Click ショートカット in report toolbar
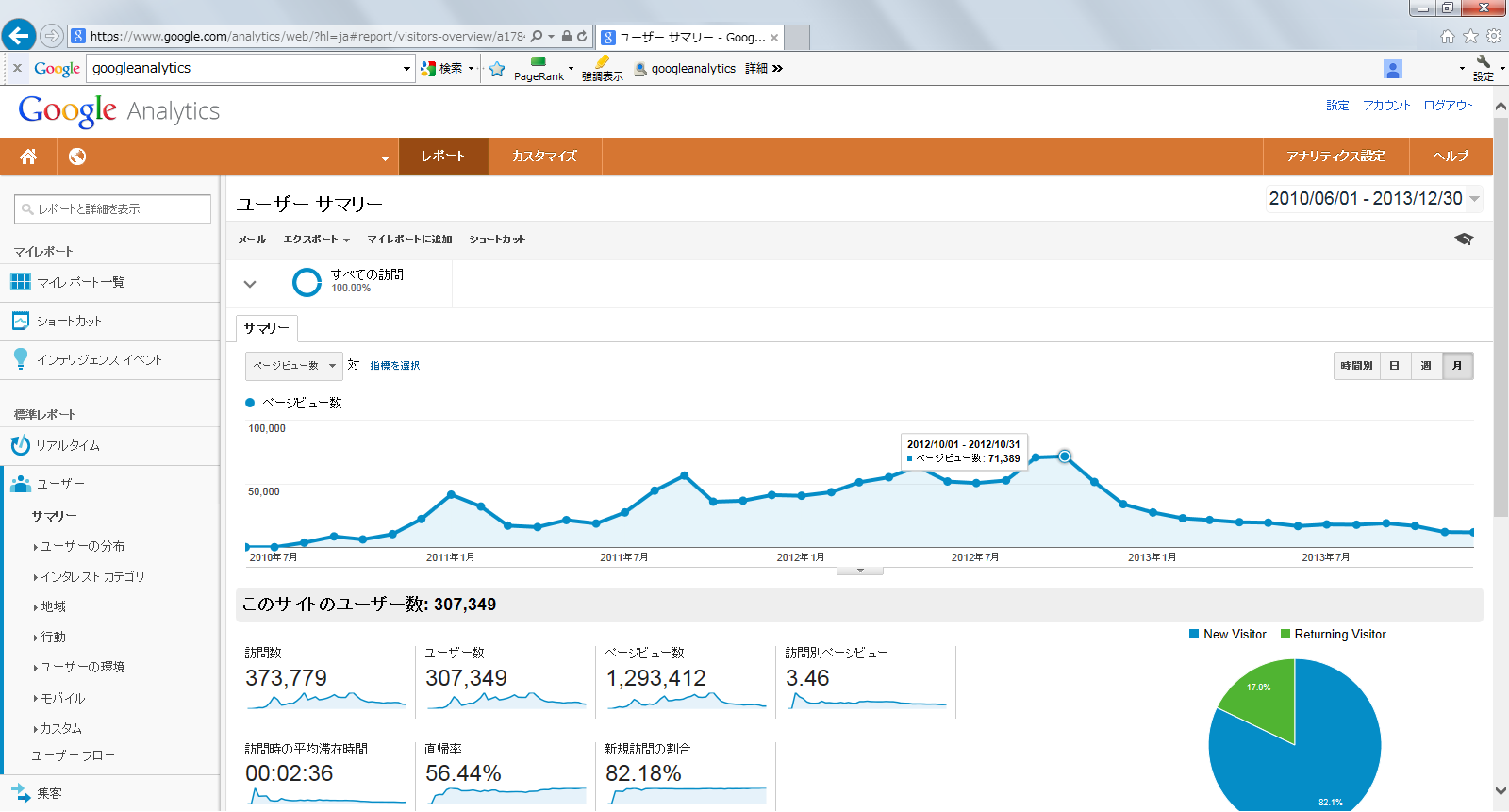 click(497, 240)
